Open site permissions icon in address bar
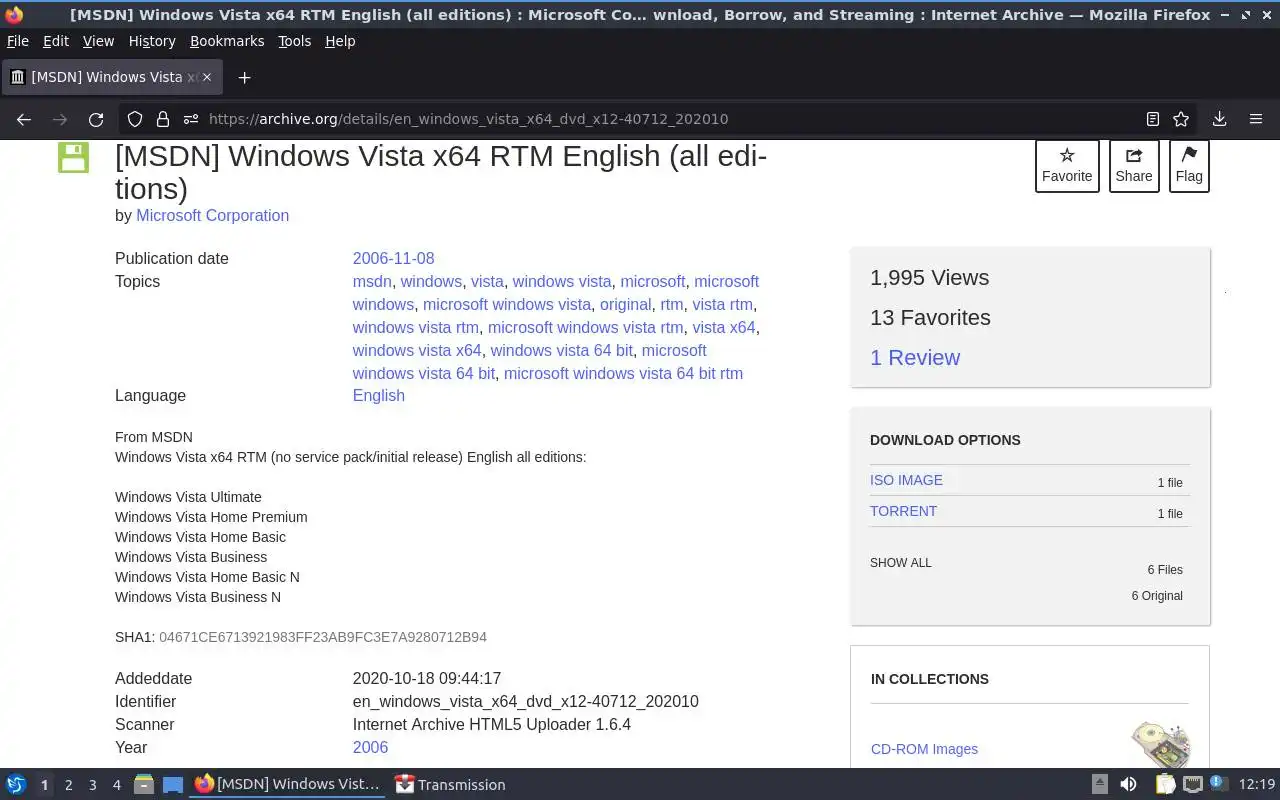The width and height of the screenshot is (1280, 800). pyautogui.click(x=191, y=119)
